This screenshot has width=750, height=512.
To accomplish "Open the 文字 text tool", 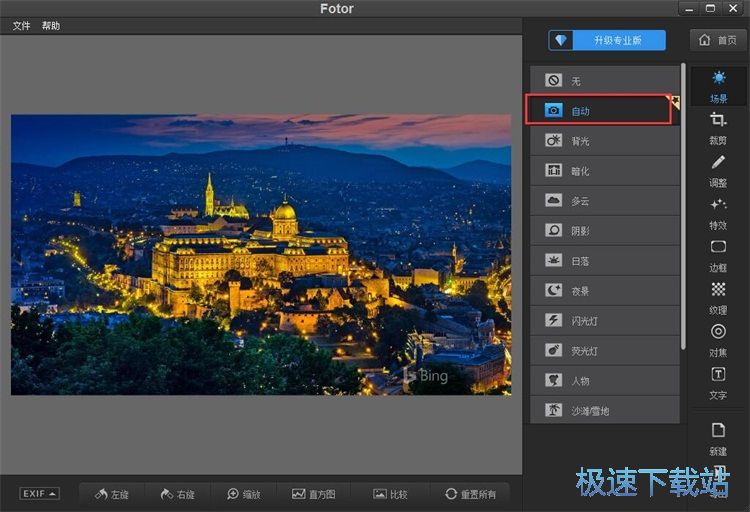I will coord(718,383).
